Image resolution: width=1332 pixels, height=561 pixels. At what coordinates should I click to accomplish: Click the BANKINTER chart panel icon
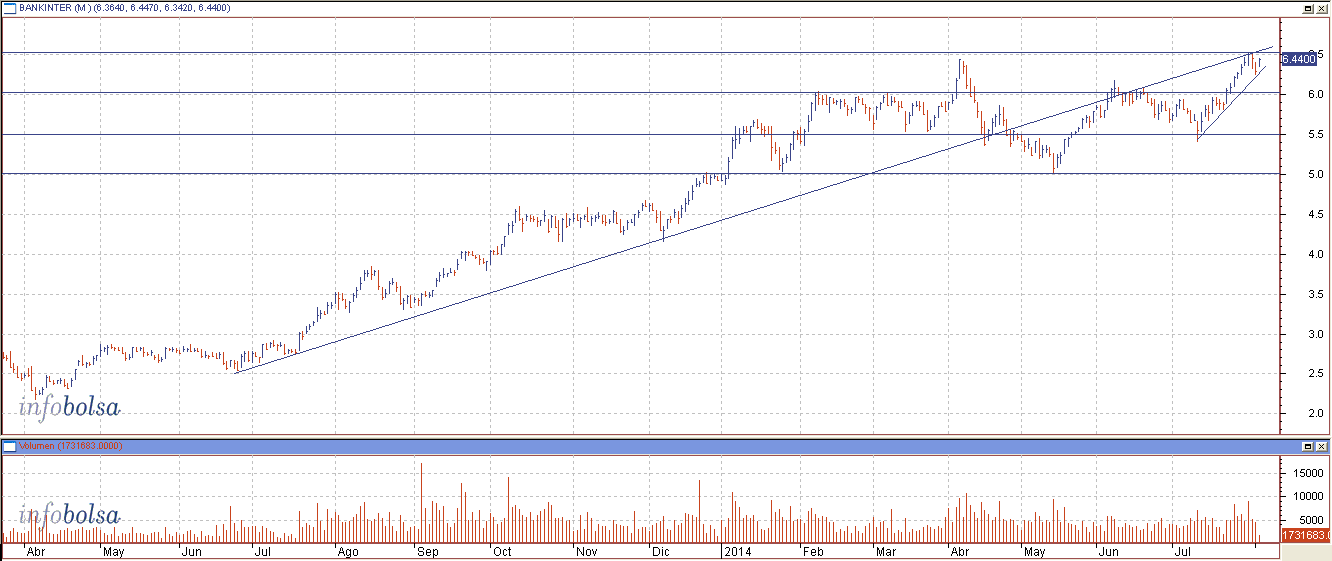pyautogui.click(x=10, y=7)
